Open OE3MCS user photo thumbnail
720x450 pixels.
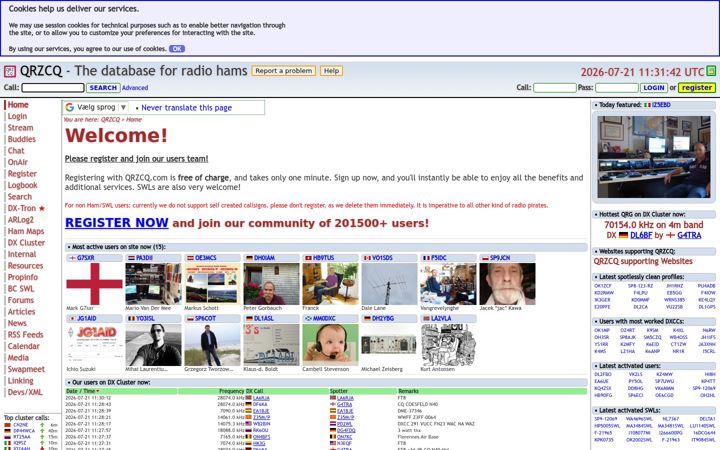212,284
